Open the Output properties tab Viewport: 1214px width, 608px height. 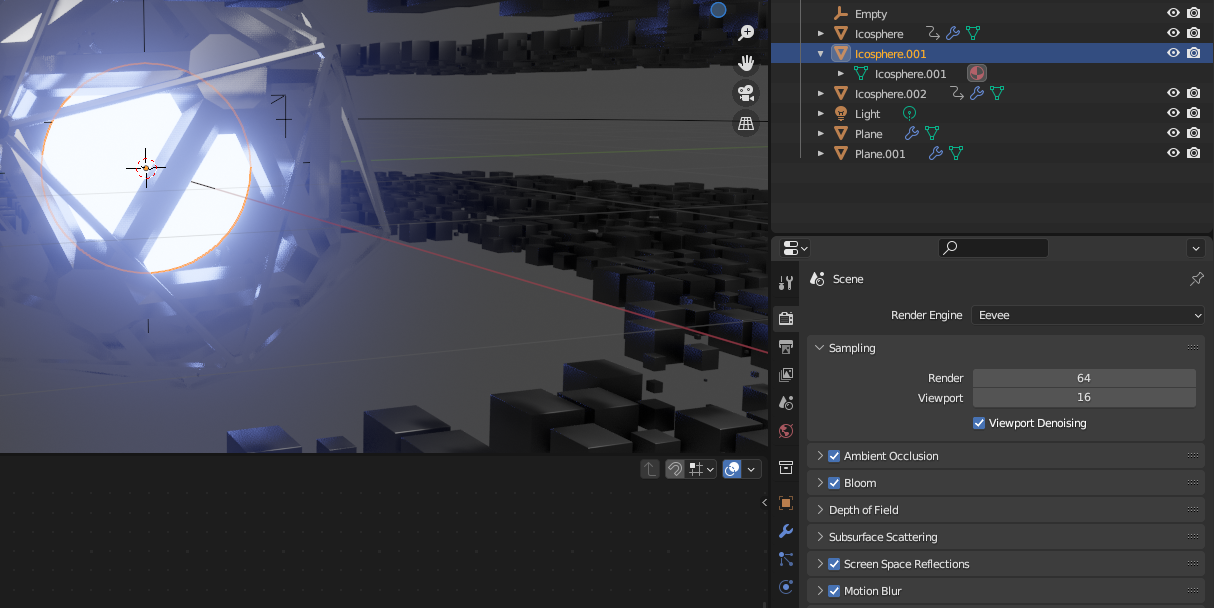[786, 347]
